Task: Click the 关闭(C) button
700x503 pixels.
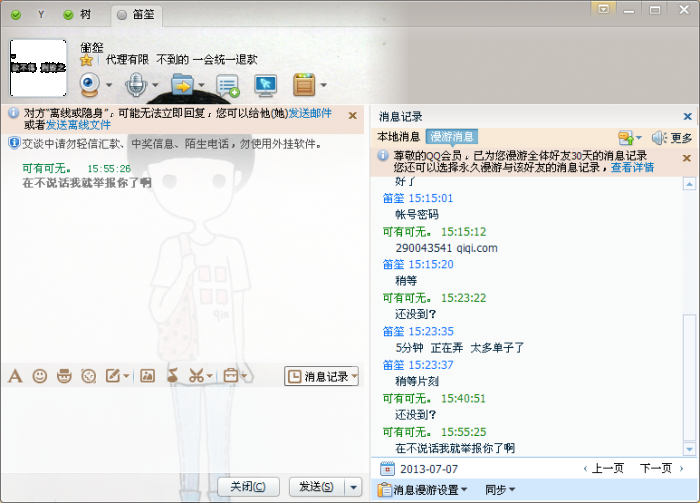Action: (x=248, y=486)
